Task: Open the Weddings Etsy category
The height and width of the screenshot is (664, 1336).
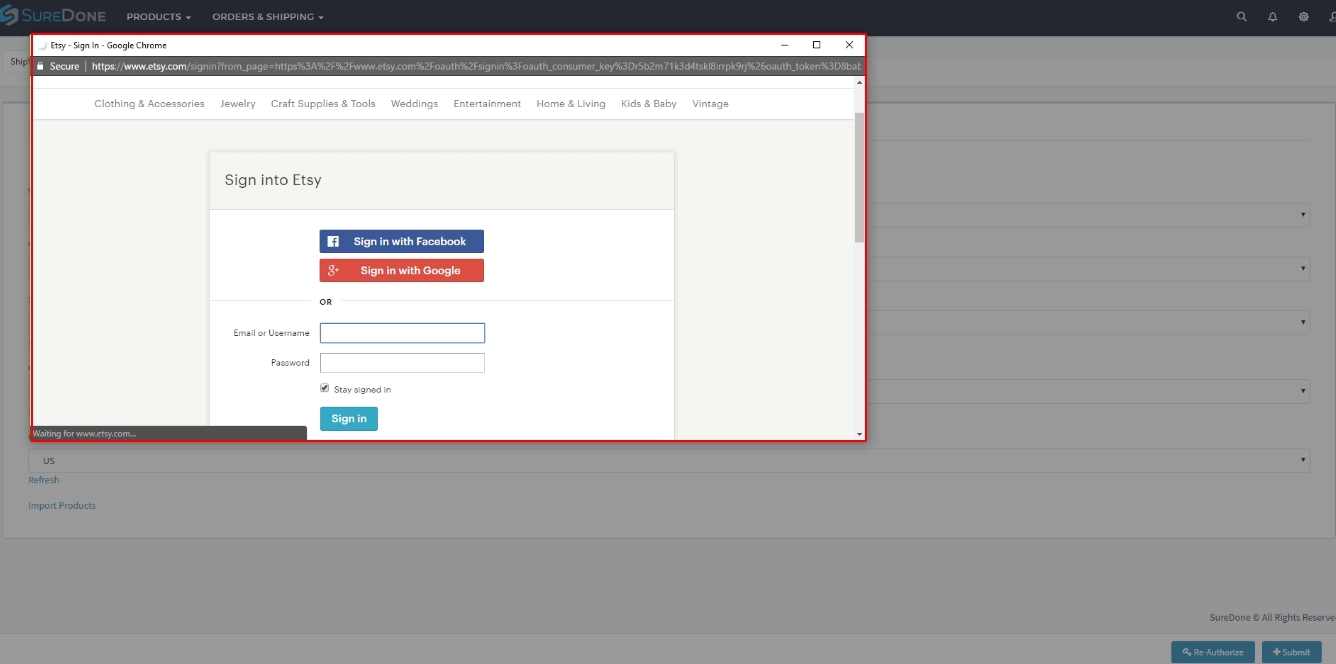Action: pyautogui.click(x=414, y=104)
